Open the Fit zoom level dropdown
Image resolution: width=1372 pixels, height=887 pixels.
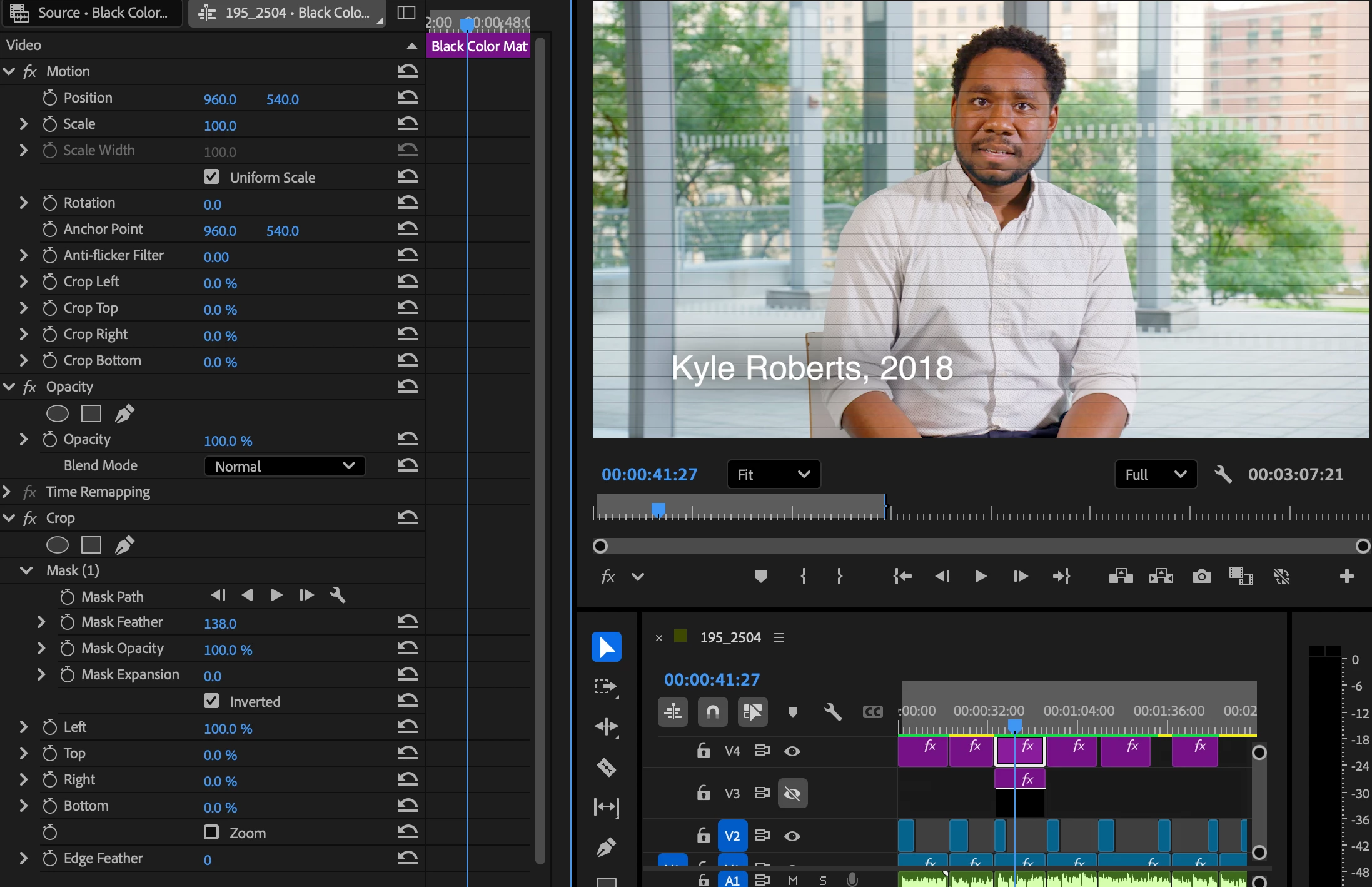click(773, 474)
